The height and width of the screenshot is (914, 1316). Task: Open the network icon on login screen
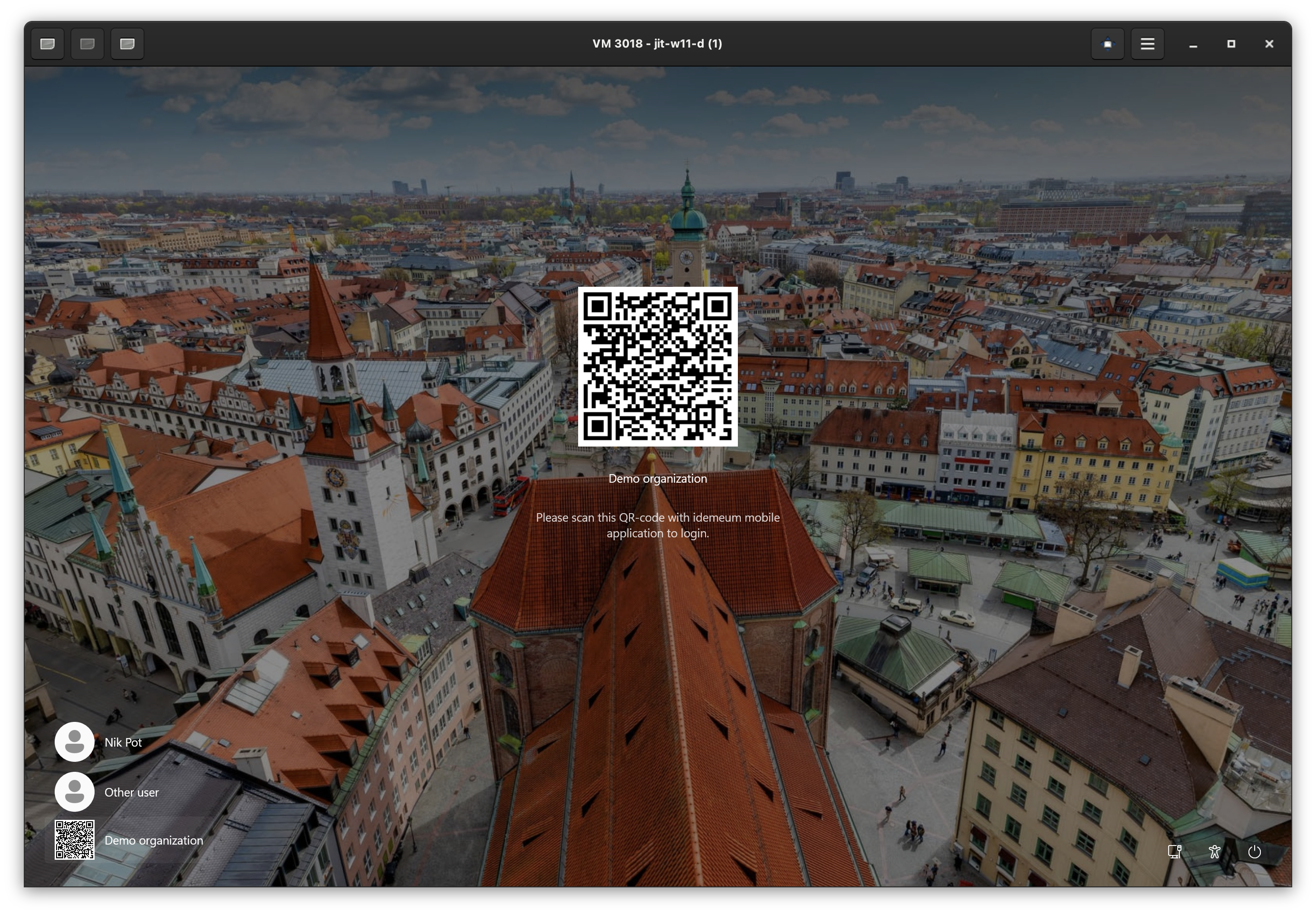[x=1175, y=852]
